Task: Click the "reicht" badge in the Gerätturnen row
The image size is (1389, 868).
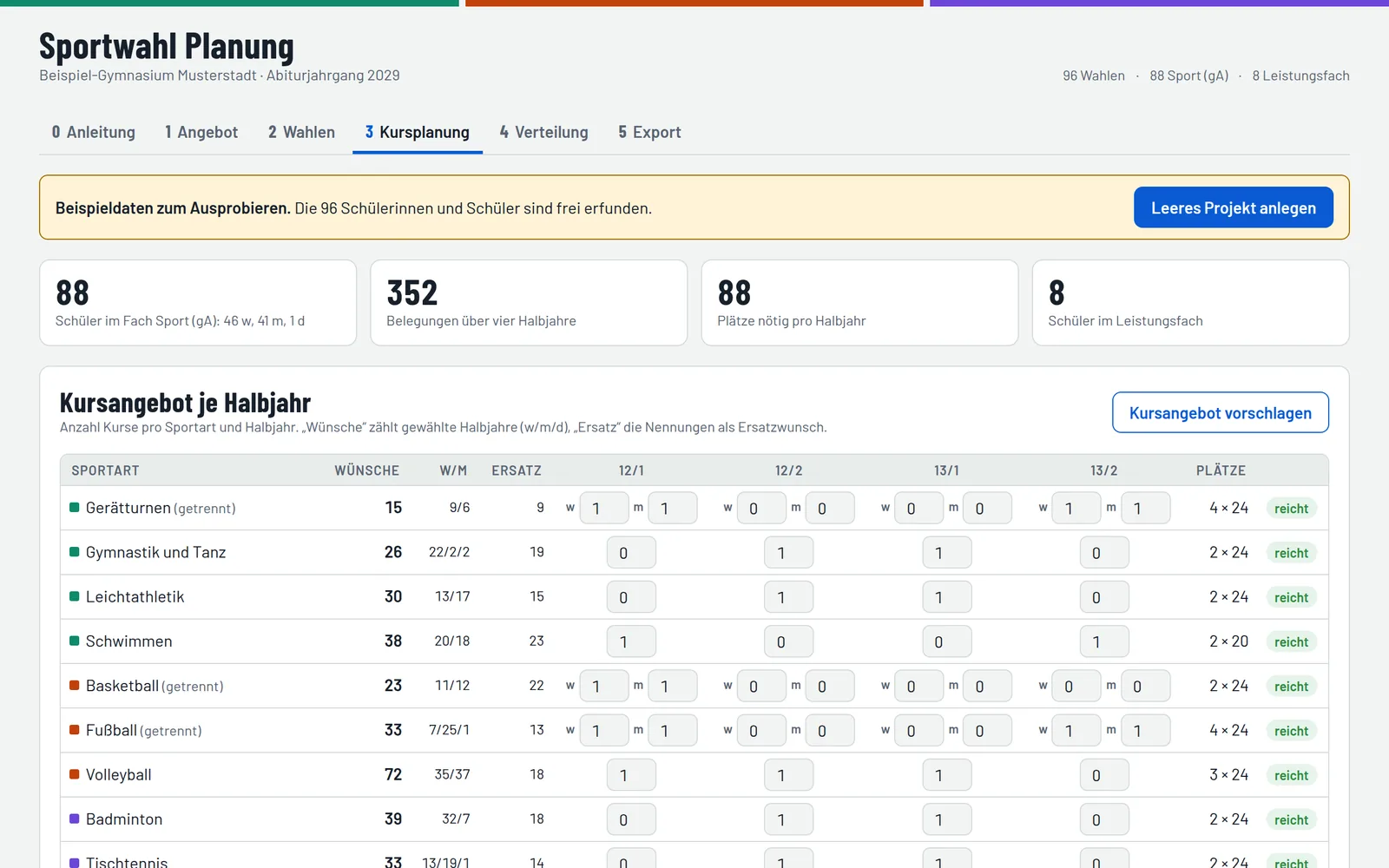Action: point(1291,508)
